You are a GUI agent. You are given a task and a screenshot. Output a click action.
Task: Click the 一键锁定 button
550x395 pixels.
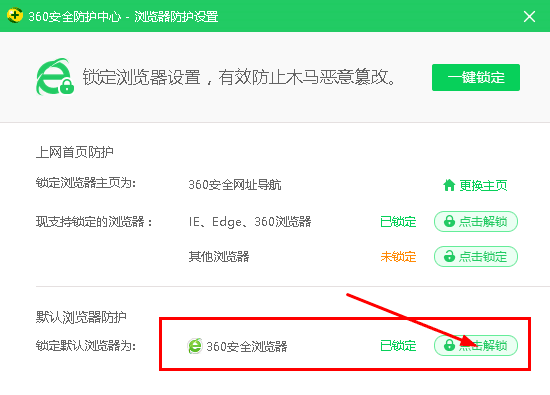(x=476, y=77)
